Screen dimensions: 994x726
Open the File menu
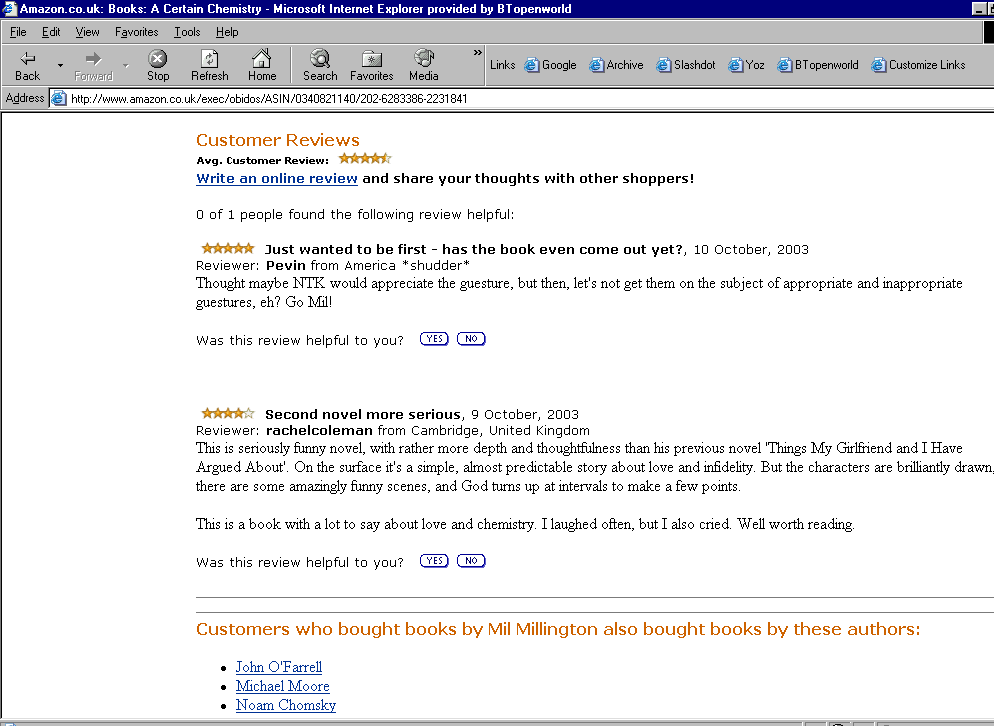18,32
